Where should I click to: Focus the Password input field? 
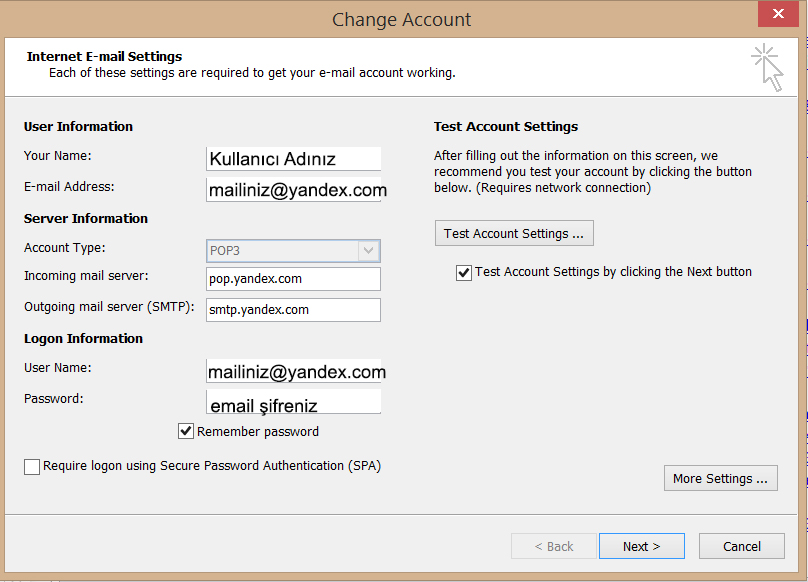pyautogui.click(x=293, y=402)
